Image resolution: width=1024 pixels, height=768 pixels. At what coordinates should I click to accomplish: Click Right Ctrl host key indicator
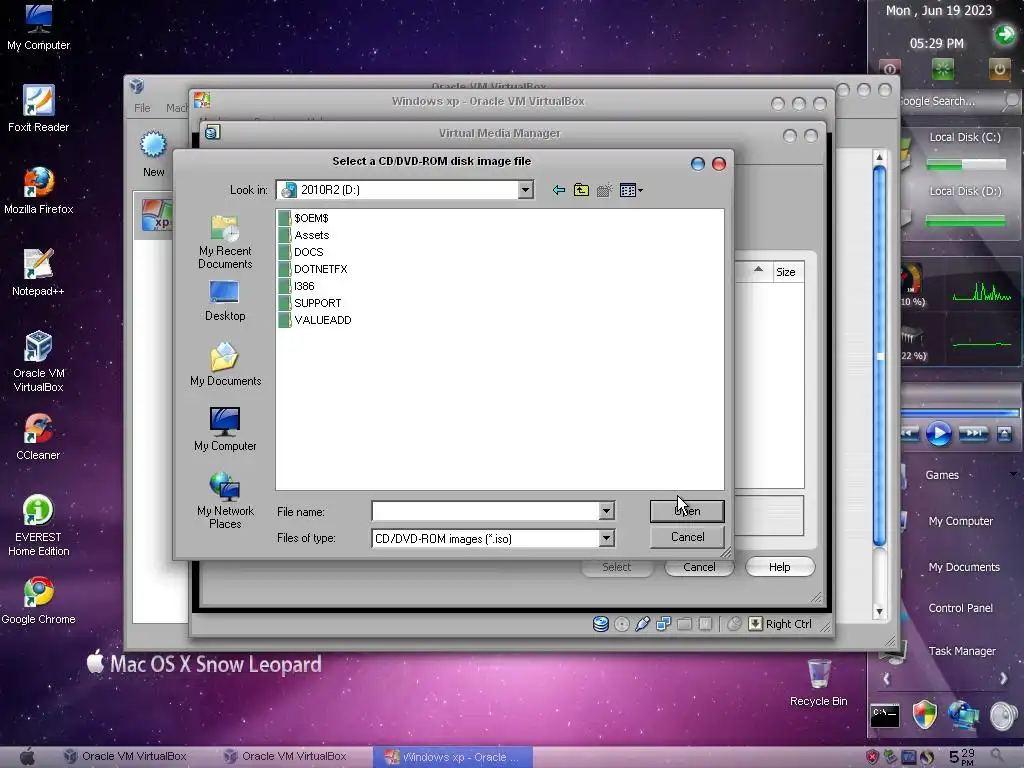point(788,624)
